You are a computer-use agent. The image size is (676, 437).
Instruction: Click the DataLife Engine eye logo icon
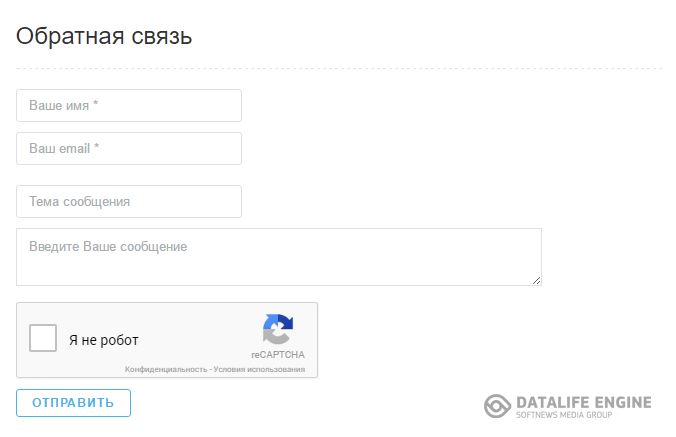(497, 406)
